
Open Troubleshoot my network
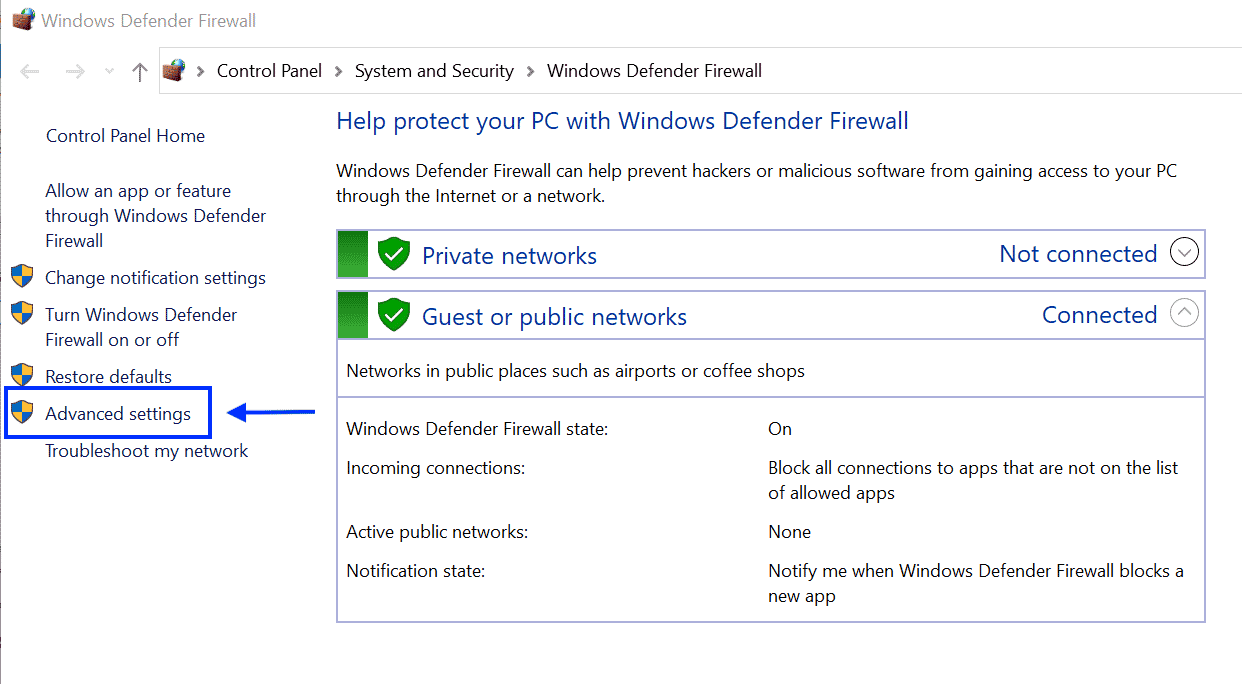(x=147, y=451)
